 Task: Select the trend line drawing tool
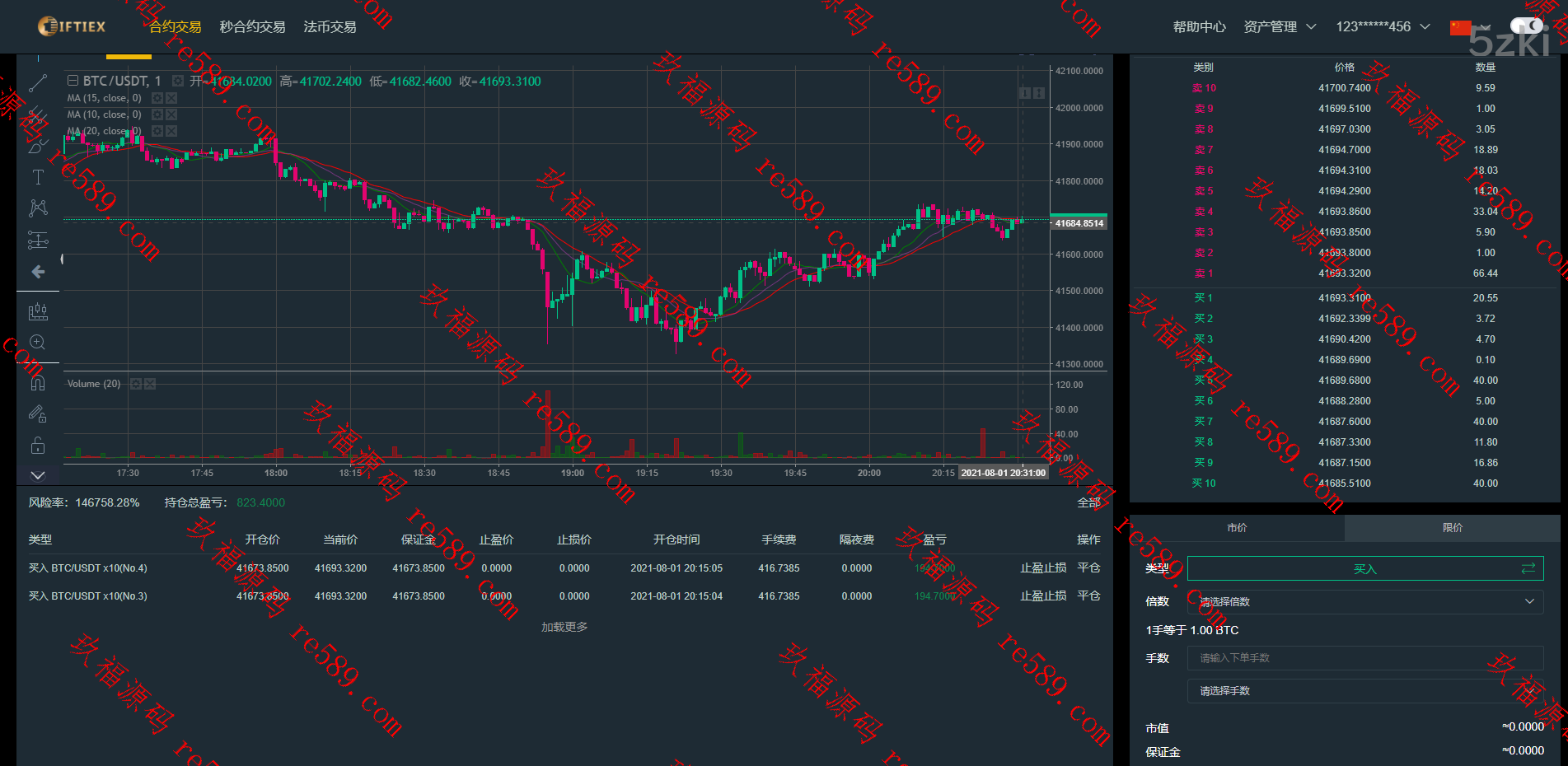click(x=38, y=83)
